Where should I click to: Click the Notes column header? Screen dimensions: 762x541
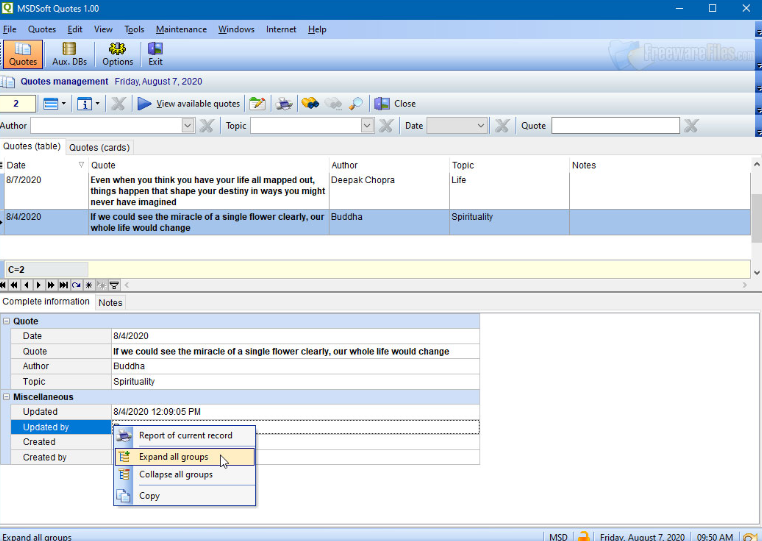[660, 165]
